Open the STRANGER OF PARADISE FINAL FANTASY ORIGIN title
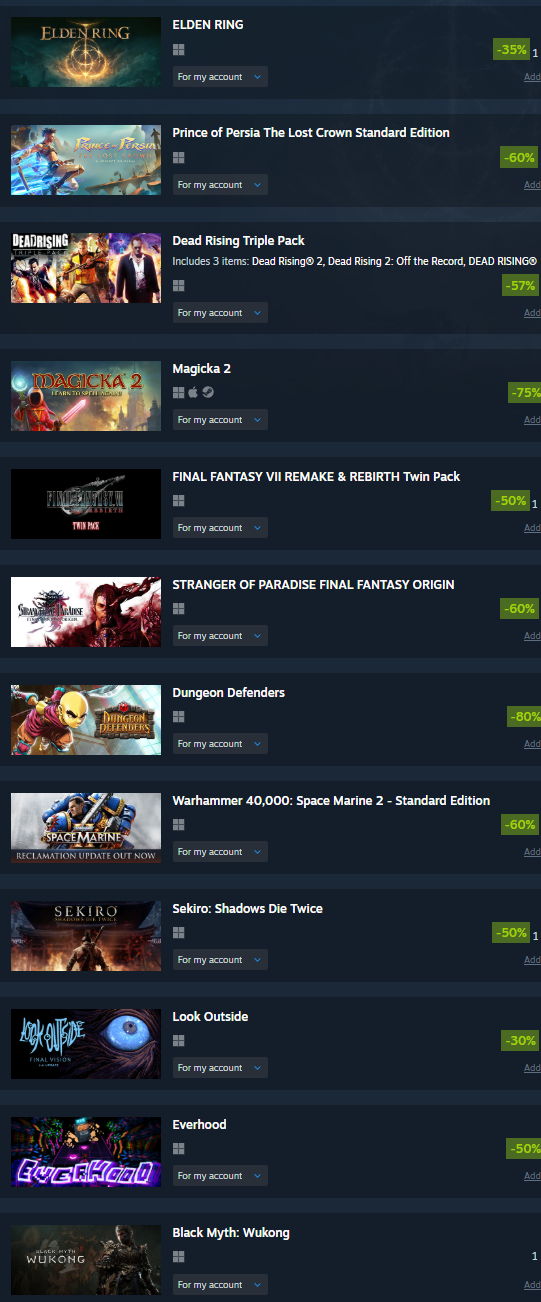Screen dimensions: 541x1302 tap(313, 585)
